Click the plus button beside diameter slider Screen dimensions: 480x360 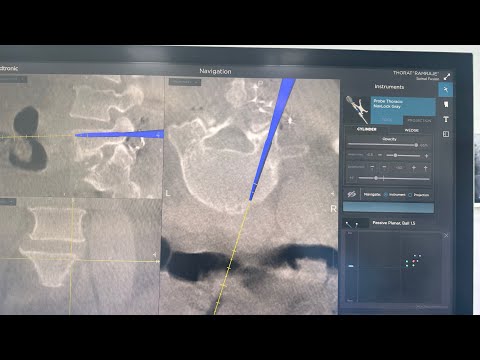point(426,156)
